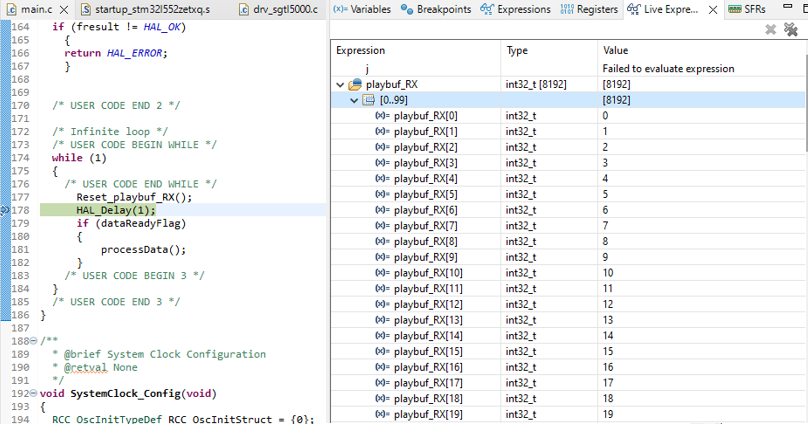The height and width of the screenshot is (445, 808).
Task: Select the Live Expressions view tab
Action: click(663, 9)
